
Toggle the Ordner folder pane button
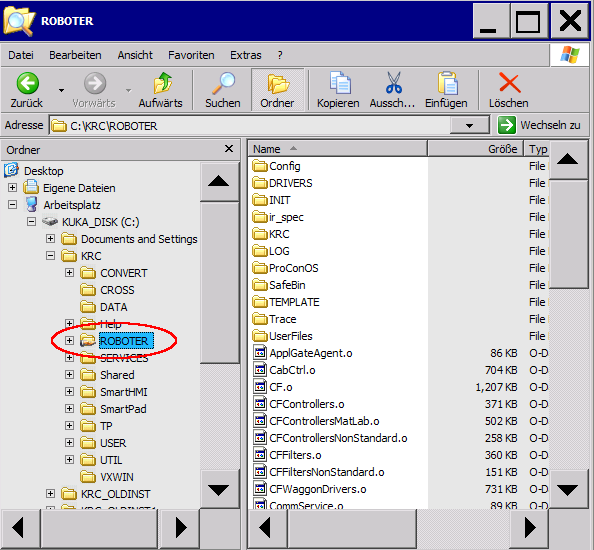coord(277,91)
